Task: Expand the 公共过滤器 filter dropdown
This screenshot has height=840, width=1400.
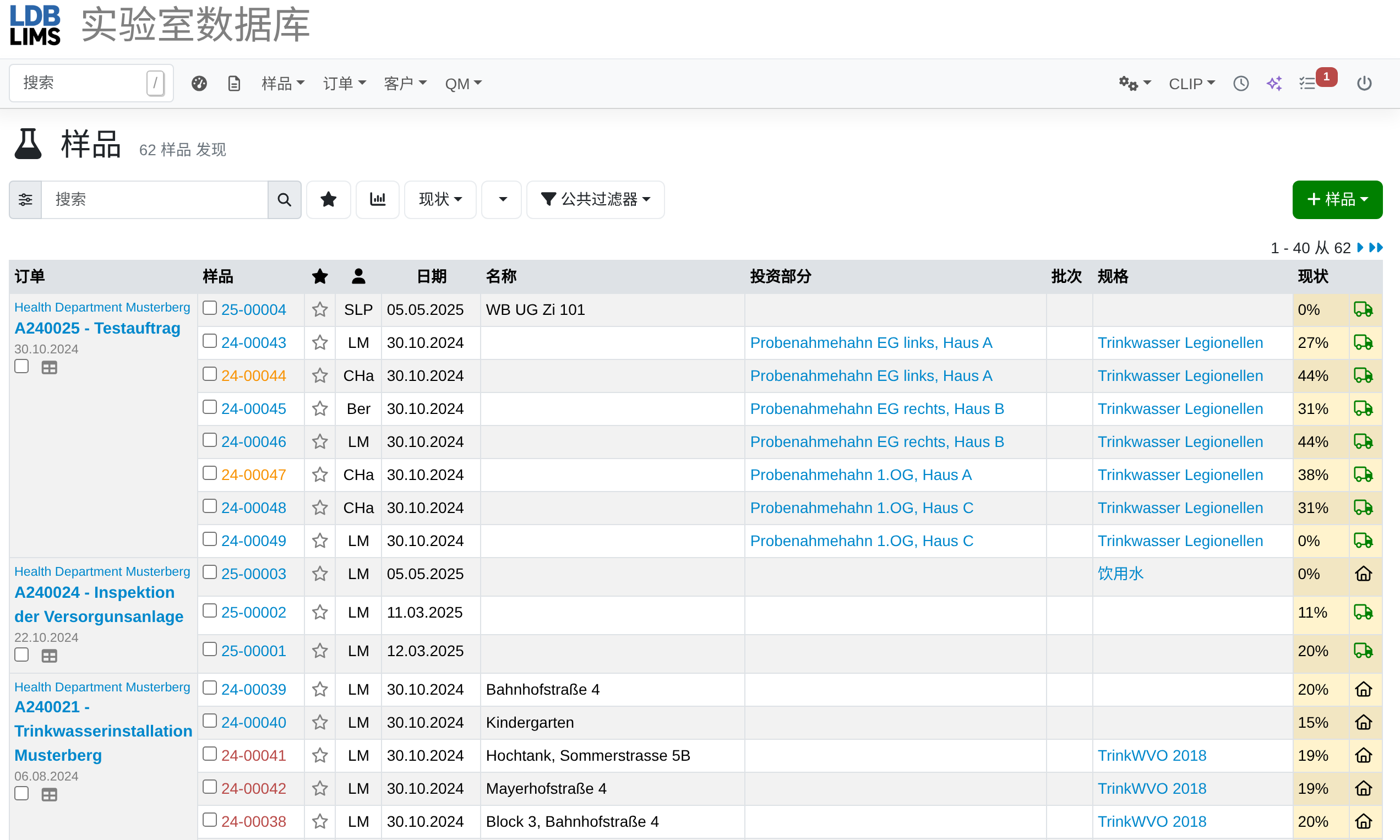Action: (x=596, y=199)
